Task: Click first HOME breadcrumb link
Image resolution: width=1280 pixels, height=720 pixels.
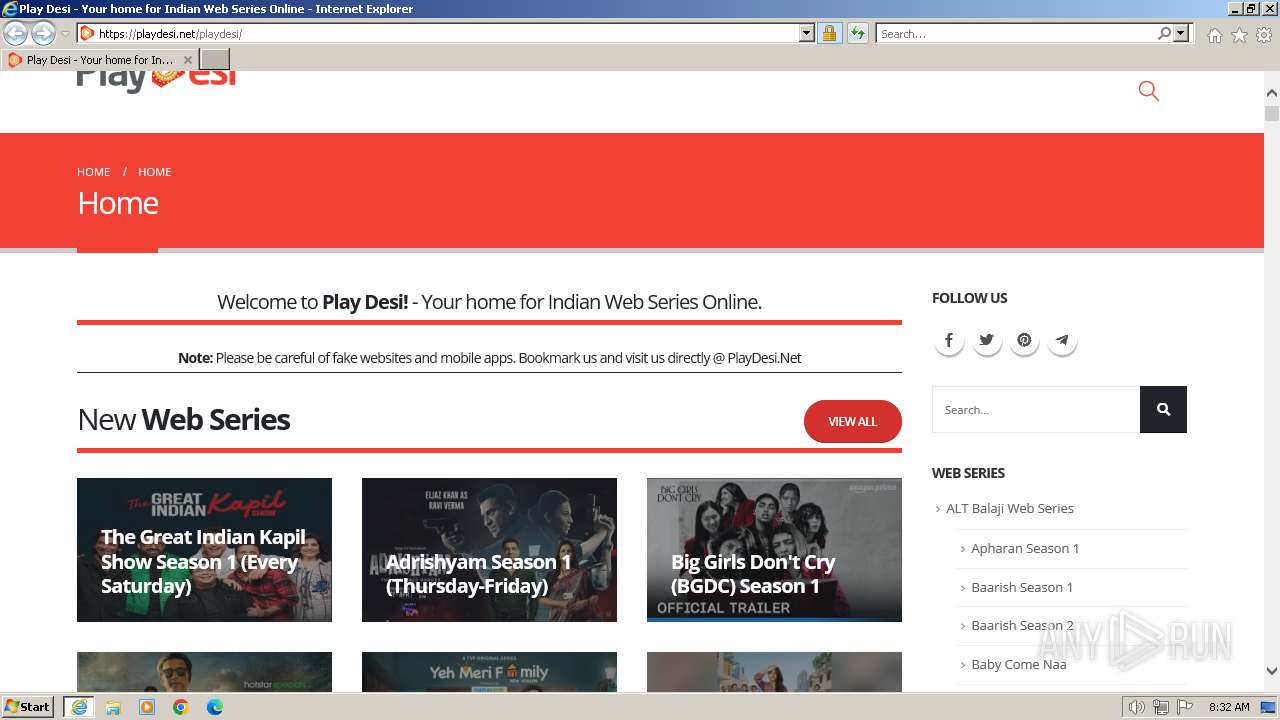Action: click(94, 172)
